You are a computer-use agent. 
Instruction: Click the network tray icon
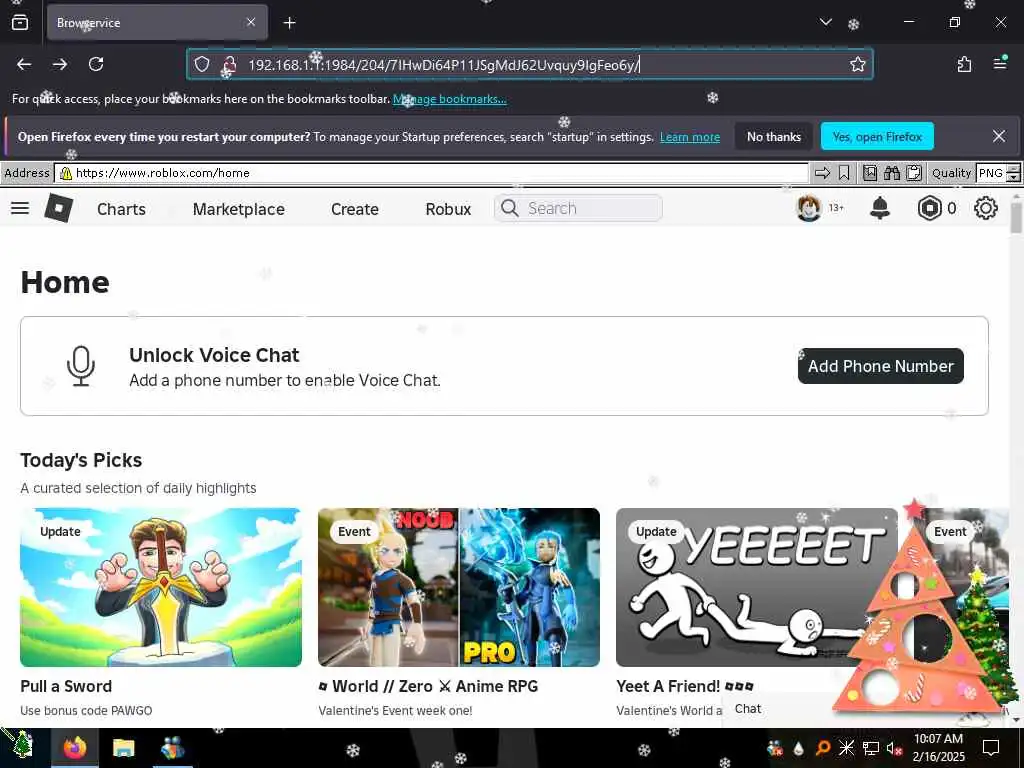[x=870, y=748]
